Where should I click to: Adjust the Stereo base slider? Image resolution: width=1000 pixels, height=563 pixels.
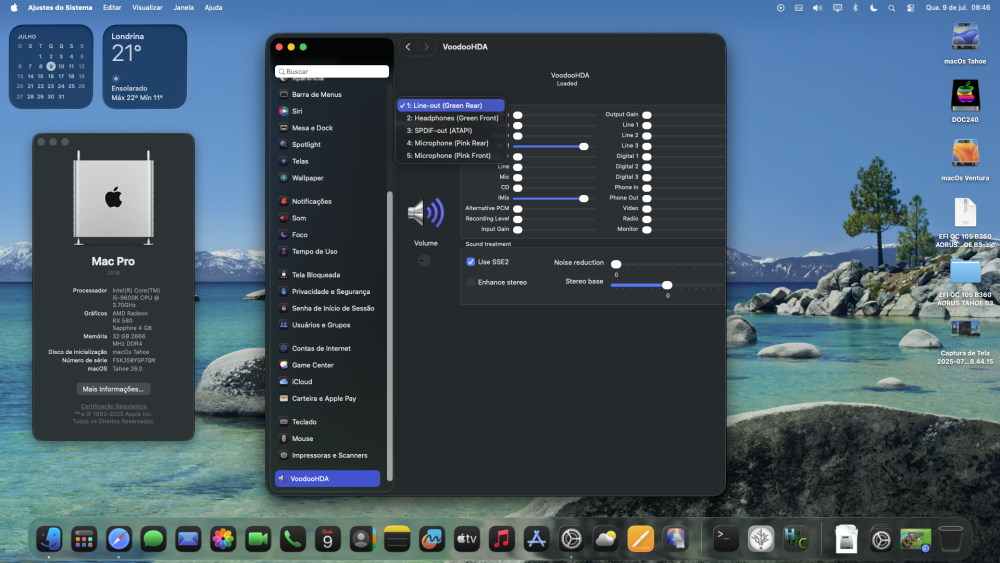pyautogui.click(x=666, y=285)
